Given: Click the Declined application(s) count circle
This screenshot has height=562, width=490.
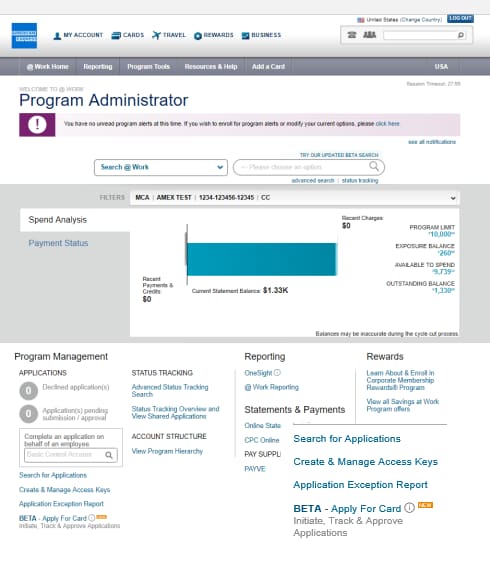Looking at the screenshot, I should [x=29, y=391].
